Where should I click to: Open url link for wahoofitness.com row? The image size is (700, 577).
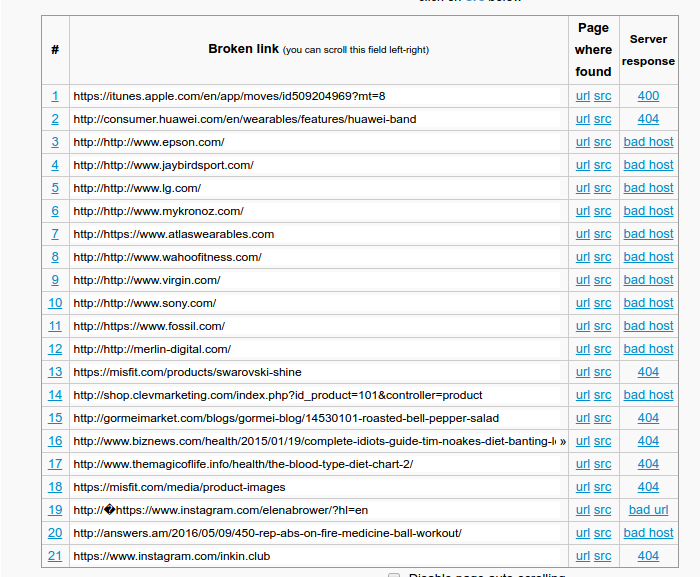tap(583, 257)
